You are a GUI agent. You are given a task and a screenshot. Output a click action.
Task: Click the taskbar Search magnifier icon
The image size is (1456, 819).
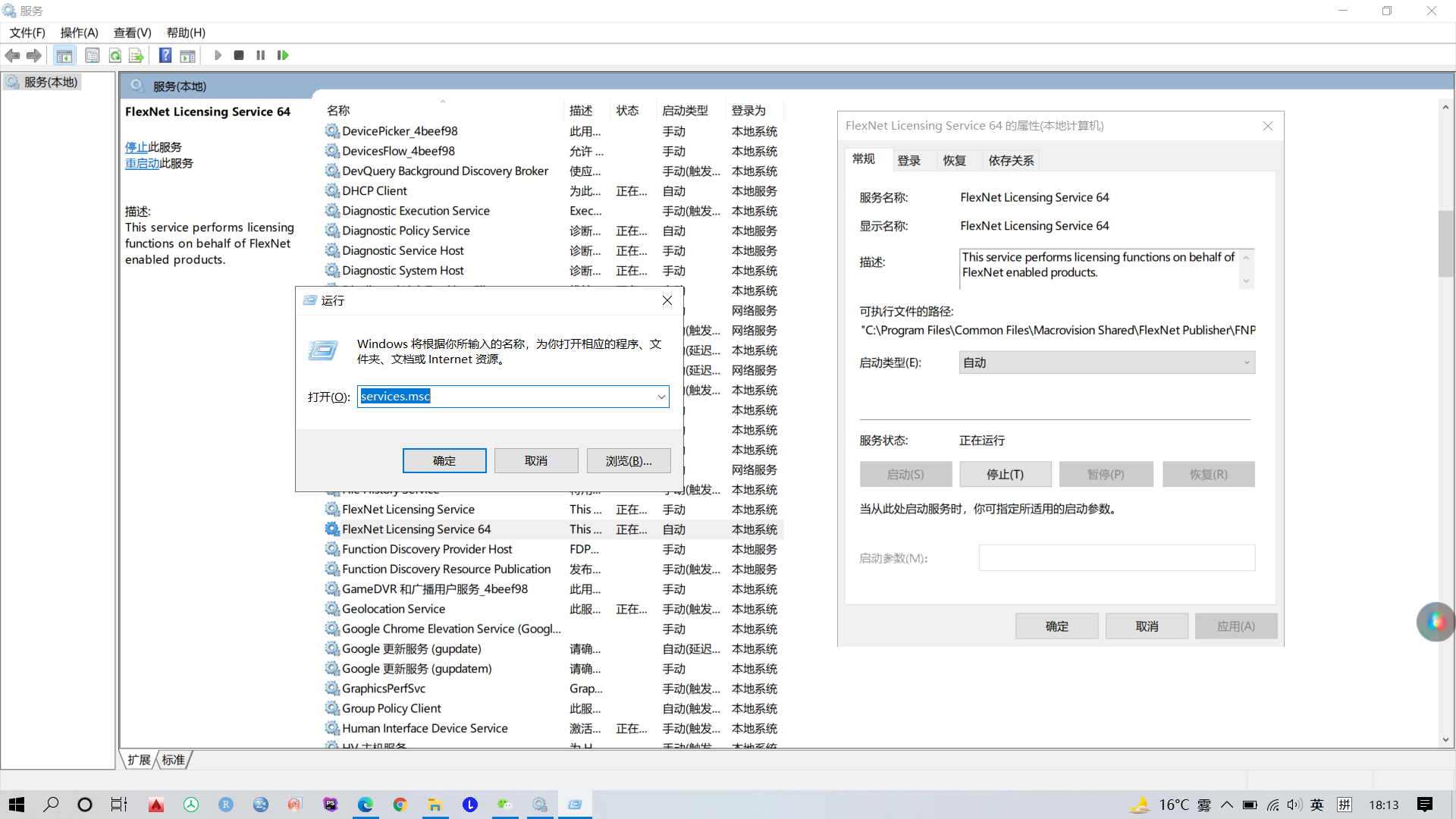click(x=51, y=805)
